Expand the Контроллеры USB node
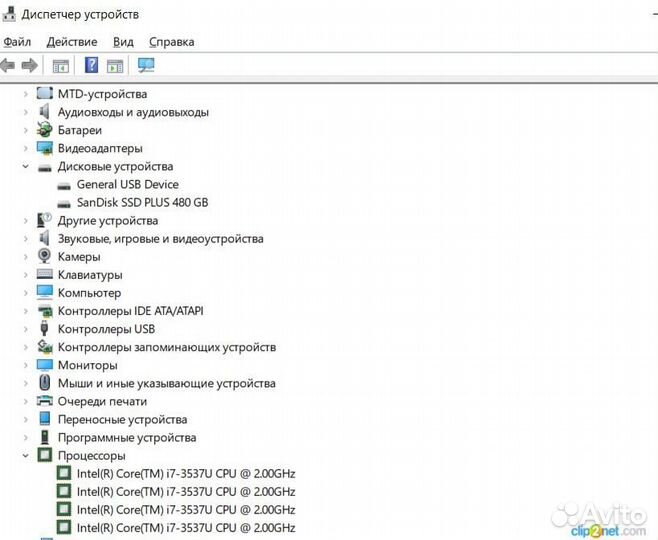The image size is (658, 540). 26,329
